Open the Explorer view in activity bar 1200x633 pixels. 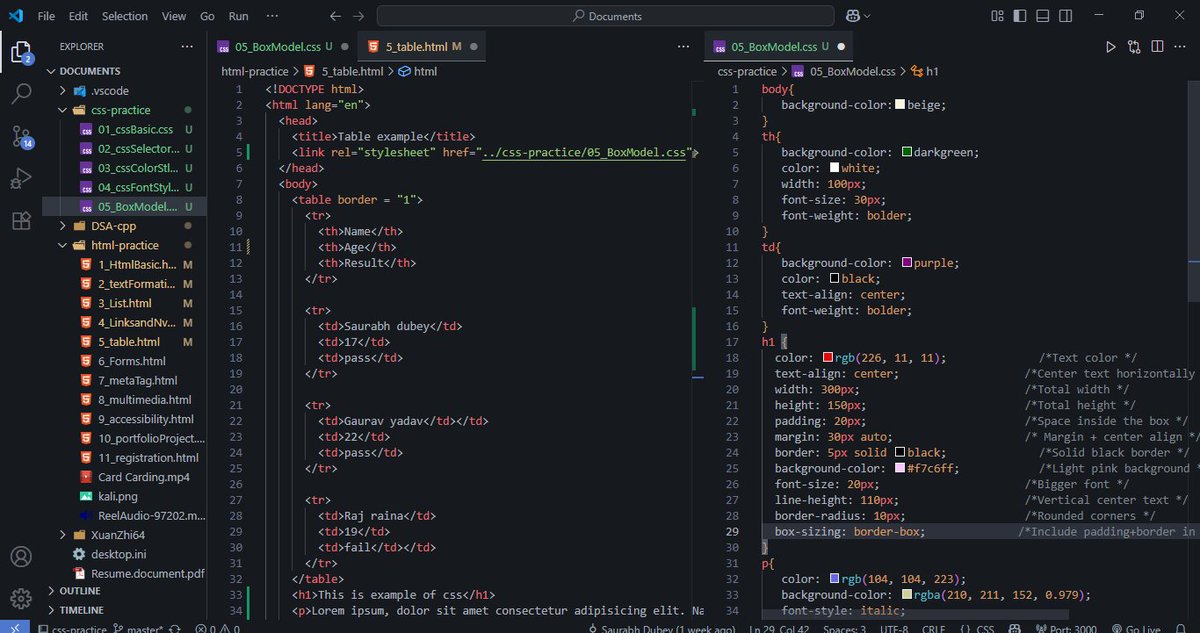tap(21, 52)
